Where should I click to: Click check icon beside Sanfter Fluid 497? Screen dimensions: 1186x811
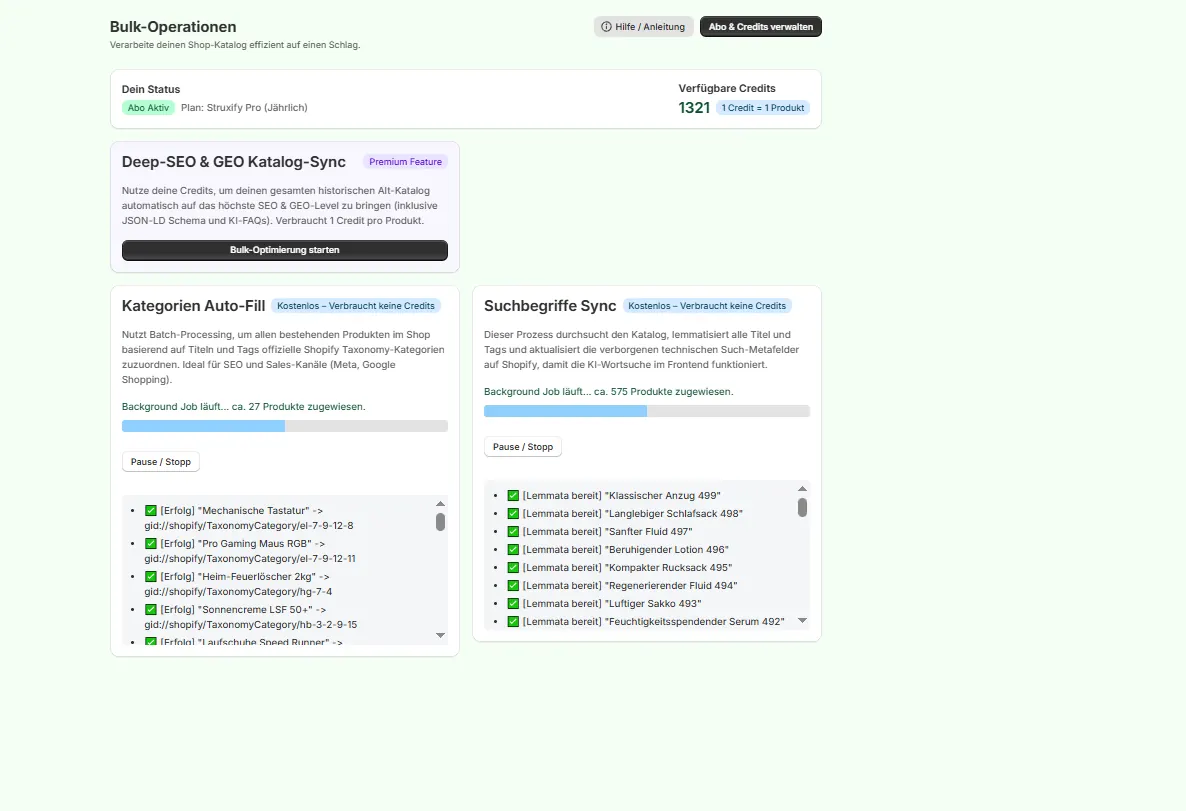coord(513,532)
